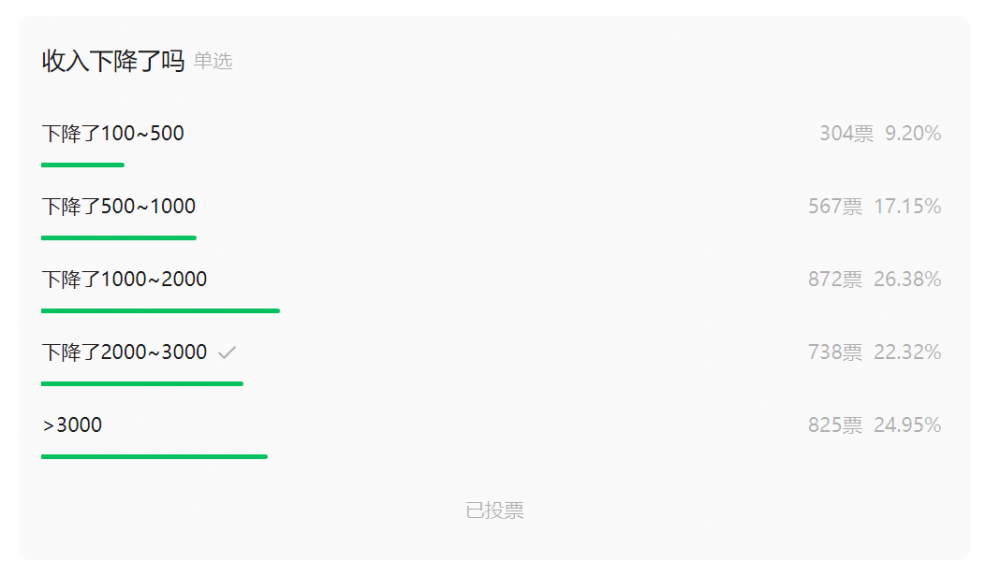Click the 304票 vote count
1000x575 pixels.
846,133
